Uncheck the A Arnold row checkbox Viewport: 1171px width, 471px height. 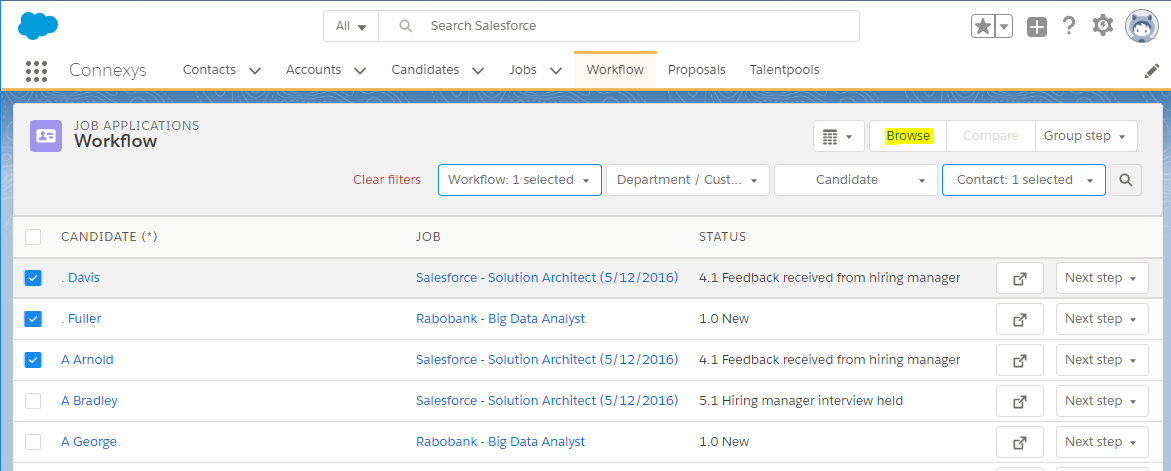33,360
